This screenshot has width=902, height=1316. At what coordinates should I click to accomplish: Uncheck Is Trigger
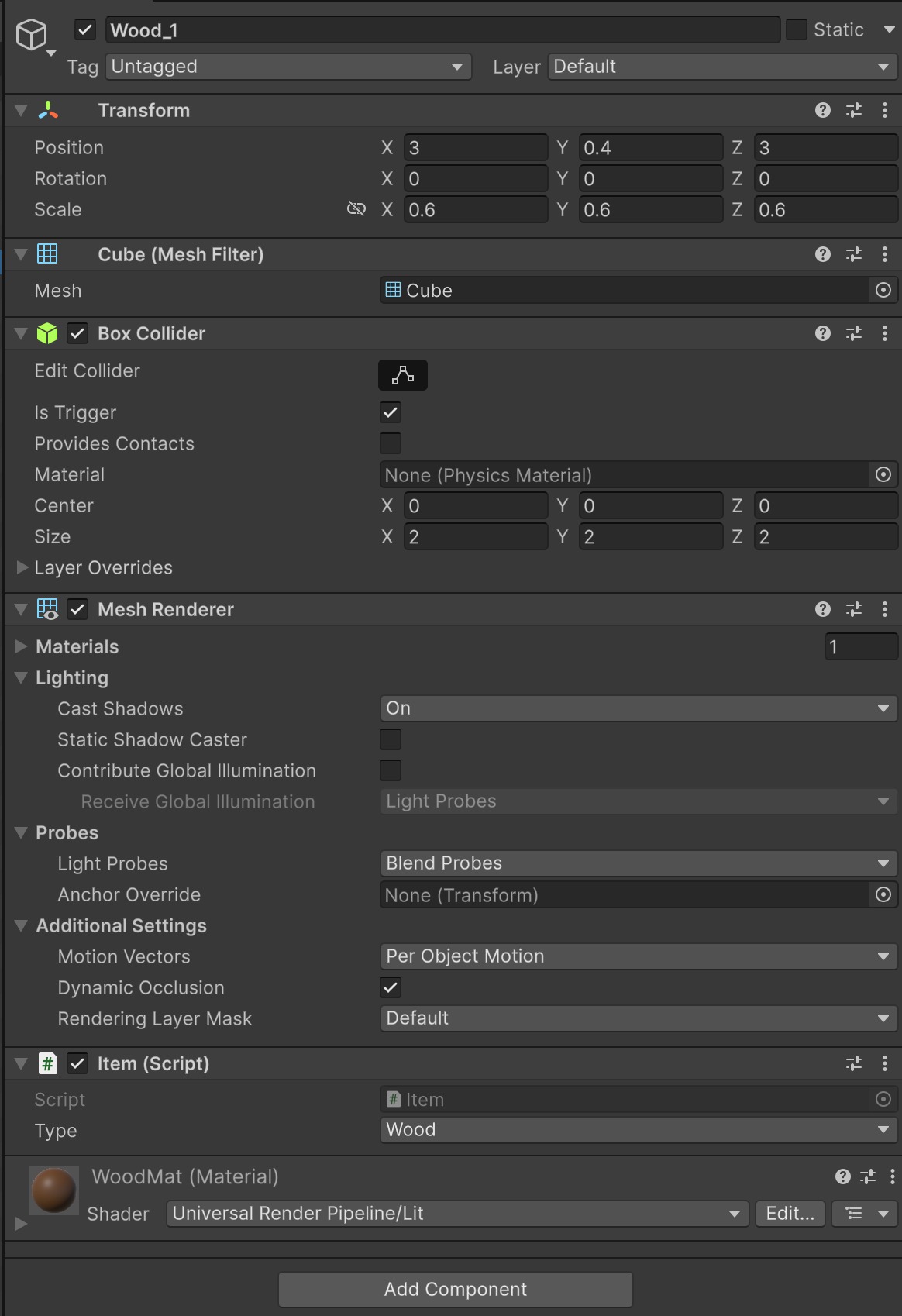click(x=391, y=412)
